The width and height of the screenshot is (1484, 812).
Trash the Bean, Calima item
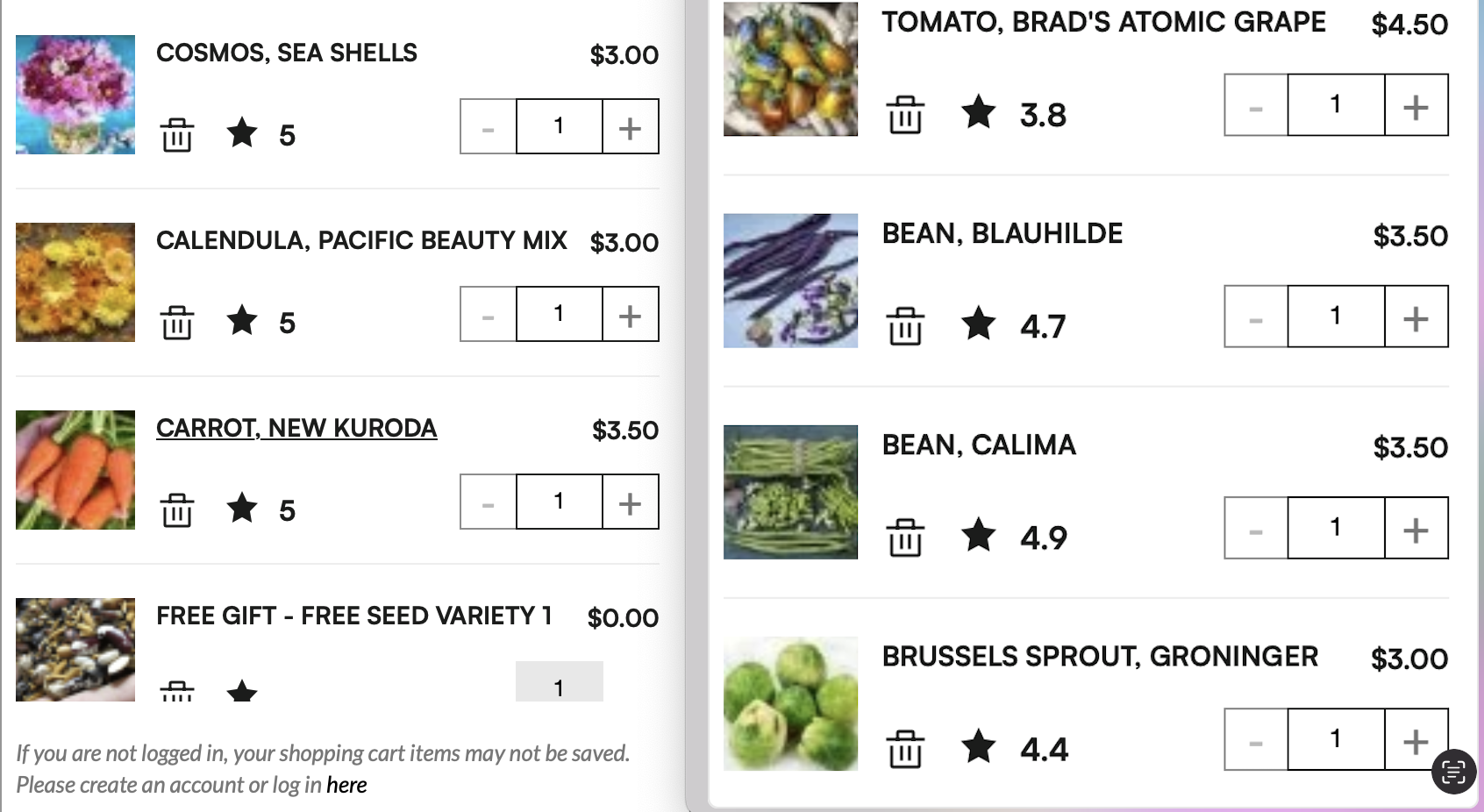tap(904, 538)
